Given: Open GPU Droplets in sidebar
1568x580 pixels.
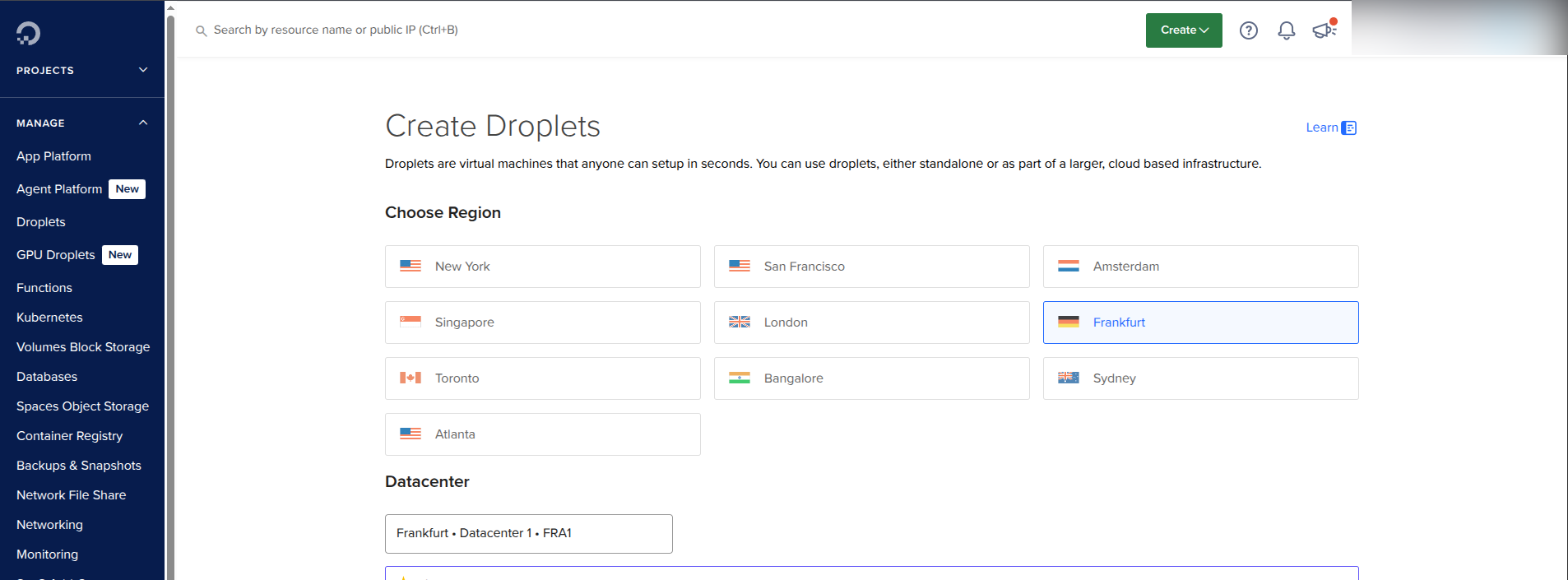Looking at the screenshot, I should (x=56, y=255).
